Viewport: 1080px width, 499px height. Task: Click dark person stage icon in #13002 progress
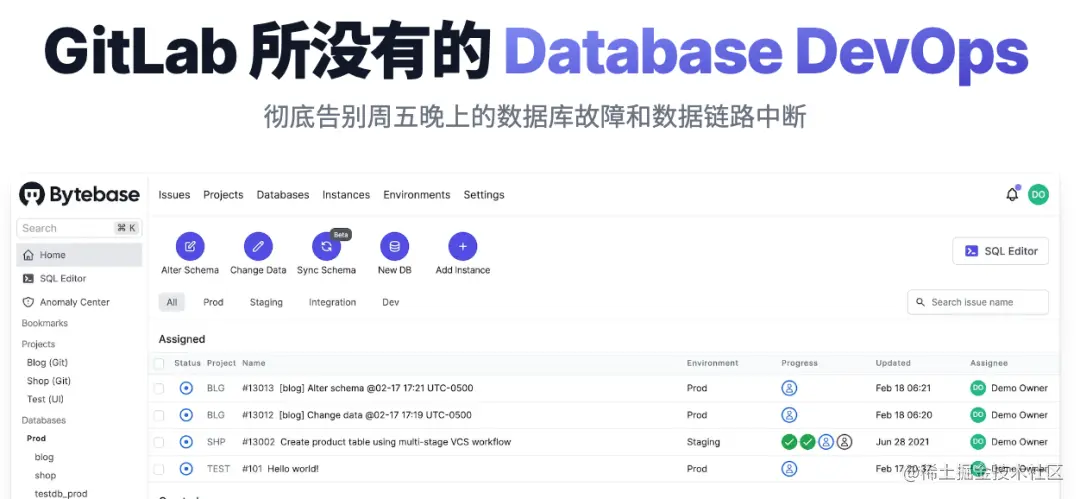coord(844,442)
